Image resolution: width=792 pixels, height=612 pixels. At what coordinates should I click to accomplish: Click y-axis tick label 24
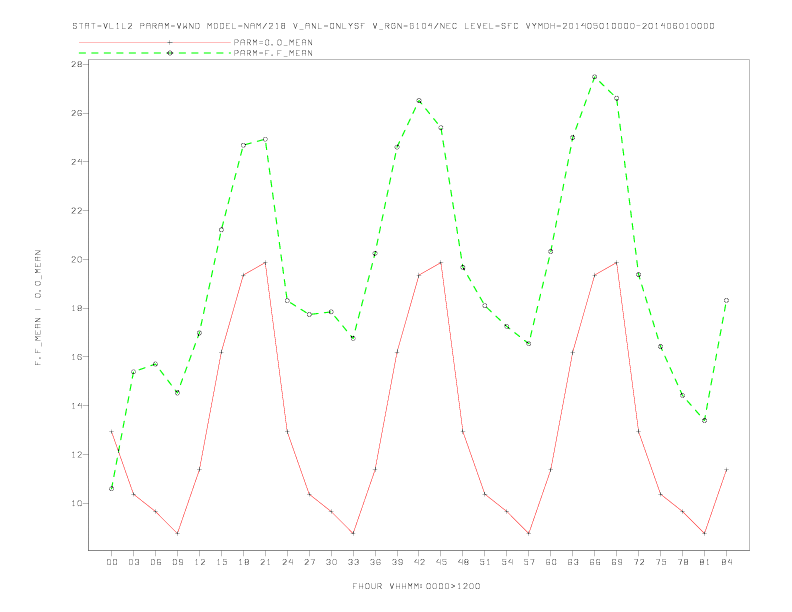click(x=77, y=162)
